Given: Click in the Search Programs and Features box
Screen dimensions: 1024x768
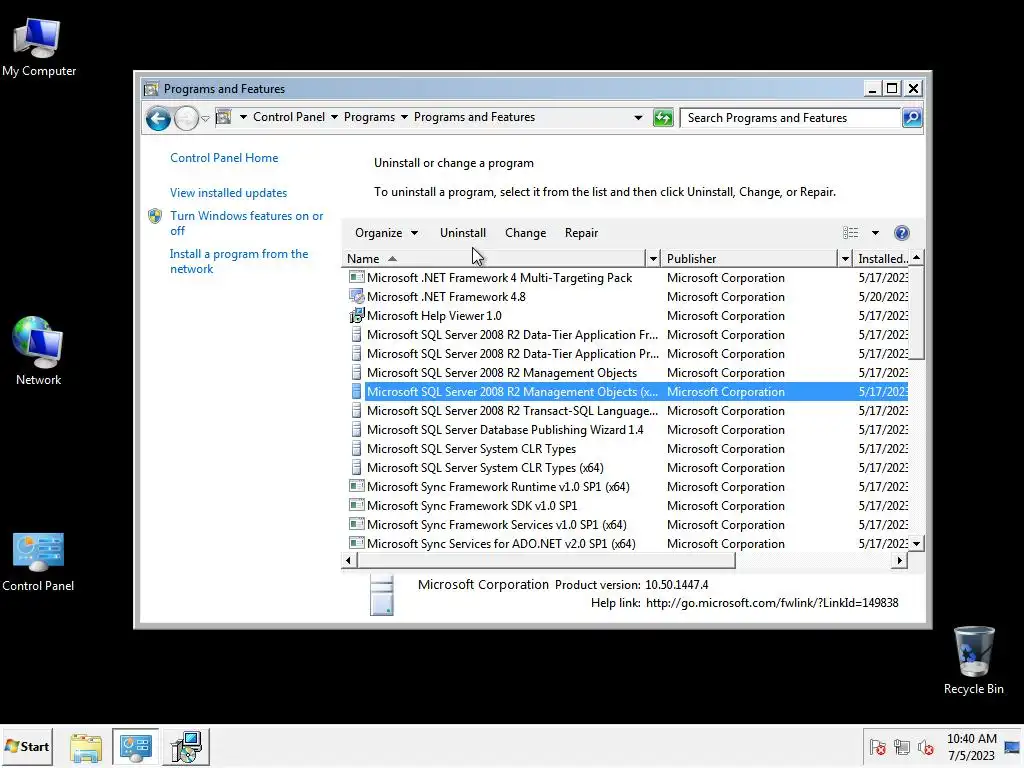Looking at the screenshot, I should tap(790, 118).
